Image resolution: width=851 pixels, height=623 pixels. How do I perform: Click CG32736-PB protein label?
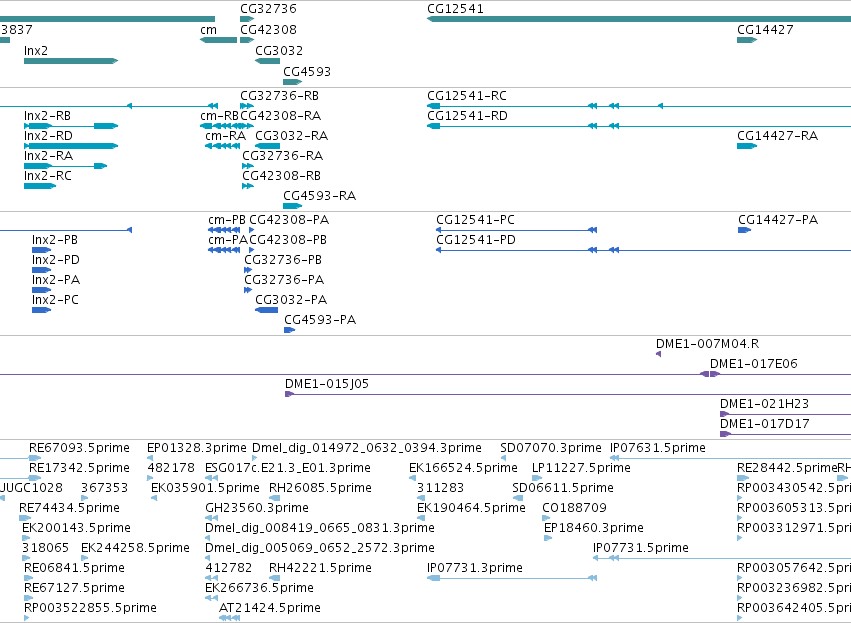(x=283, y=260)
